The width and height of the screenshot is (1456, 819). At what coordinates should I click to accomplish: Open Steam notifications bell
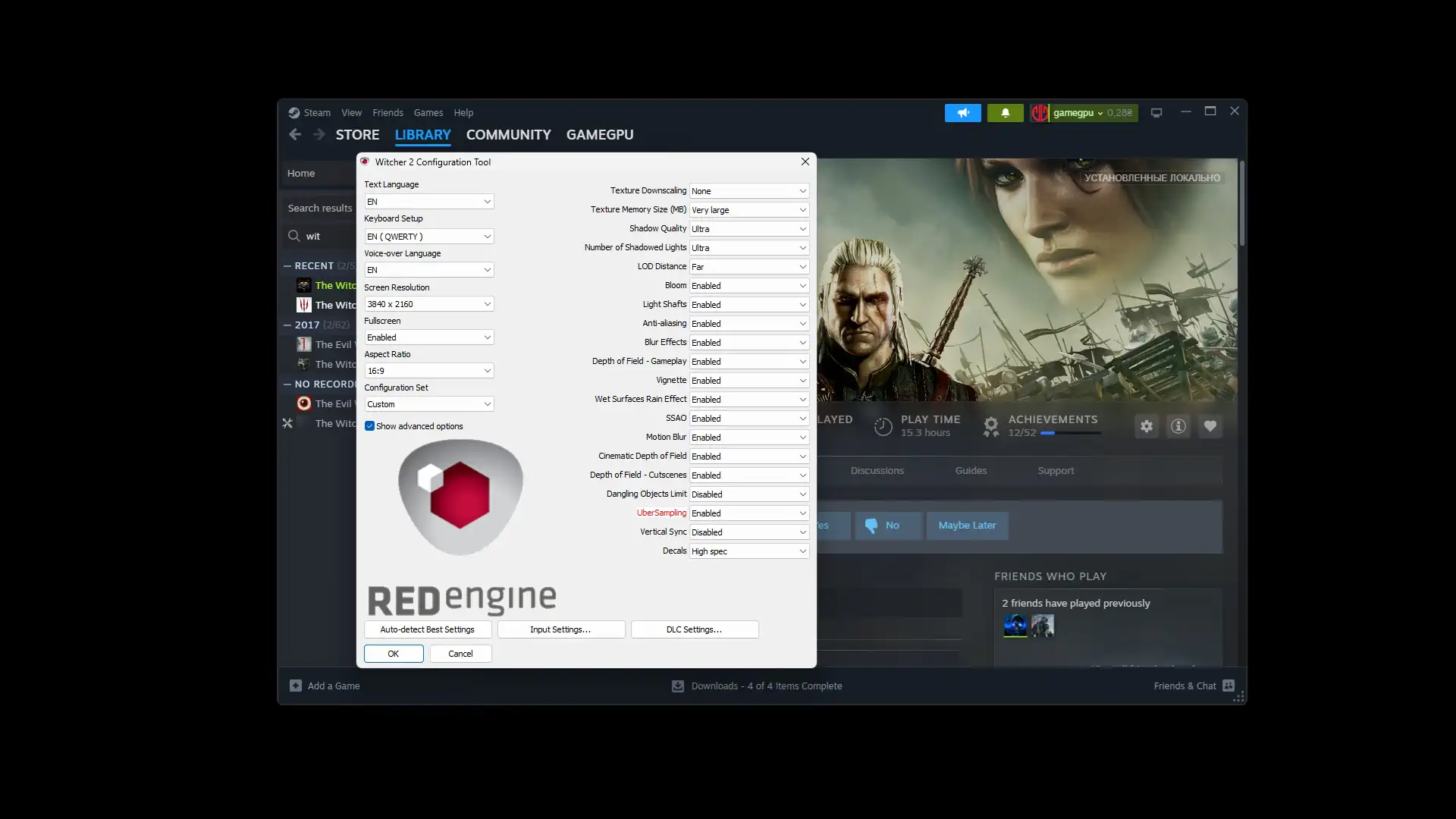pos(1005,113)
